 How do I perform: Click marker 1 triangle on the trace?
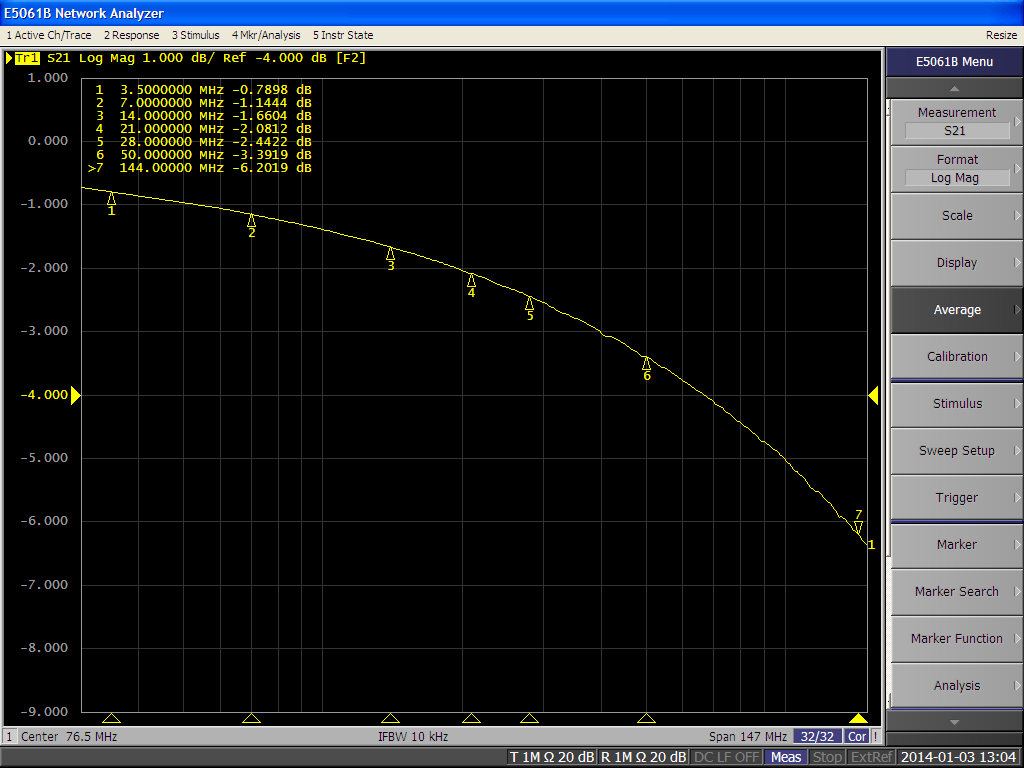click(112, 199)
